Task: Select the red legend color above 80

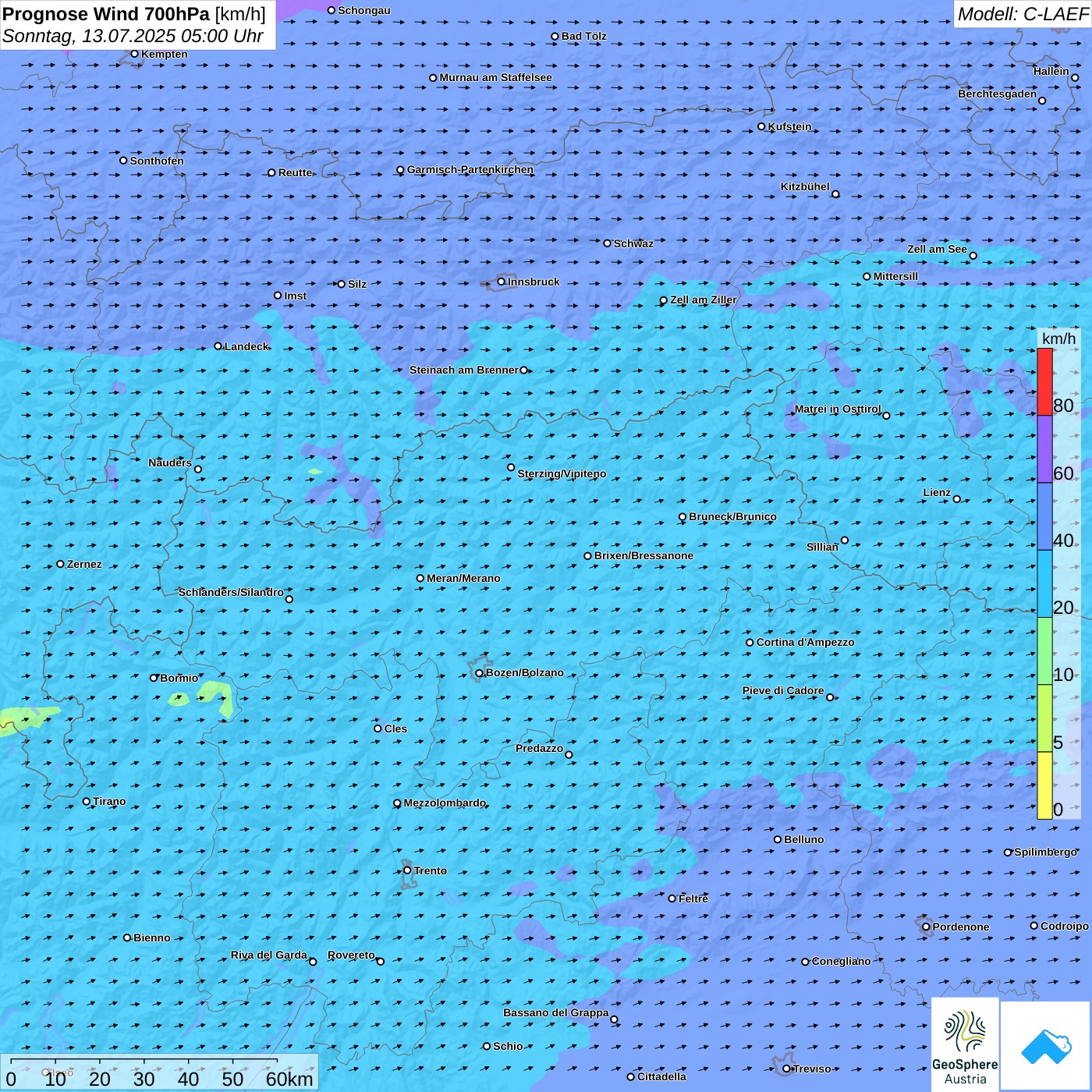Action: point(1044,382)
